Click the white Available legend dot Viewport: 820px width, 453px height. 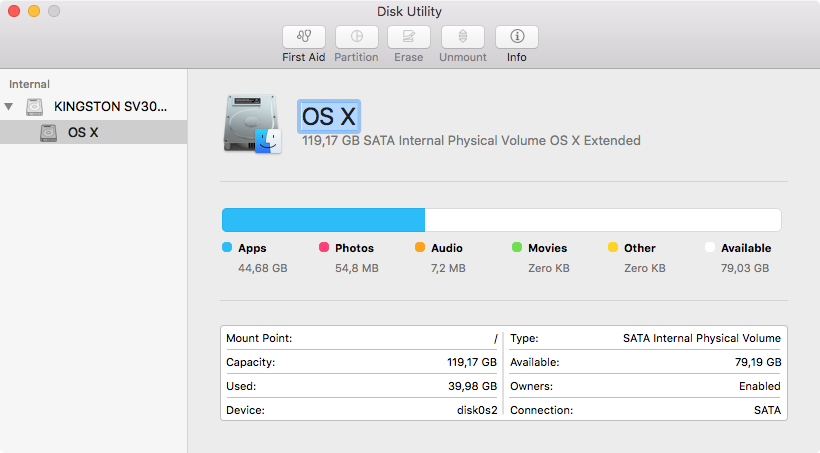click(x=710, y=247)
